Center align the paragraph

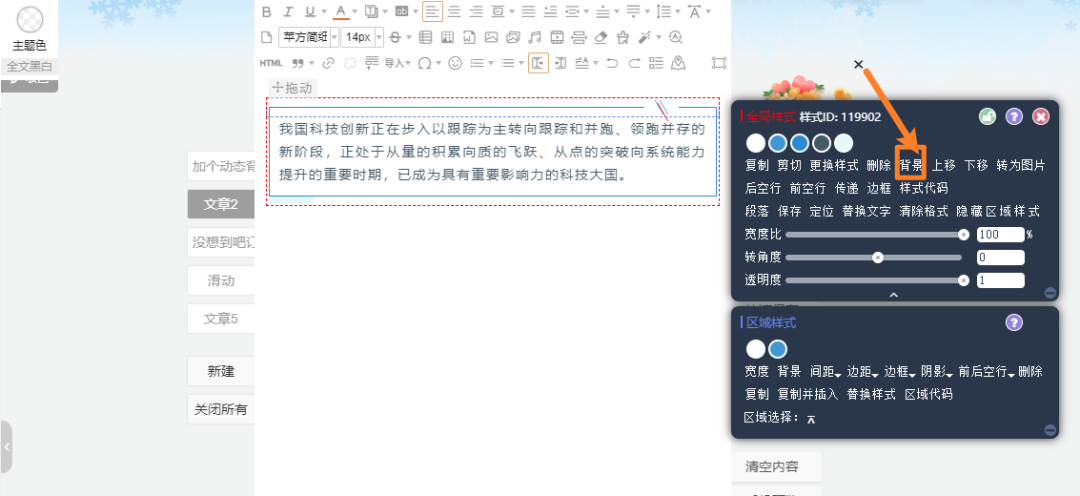[455, 11]
